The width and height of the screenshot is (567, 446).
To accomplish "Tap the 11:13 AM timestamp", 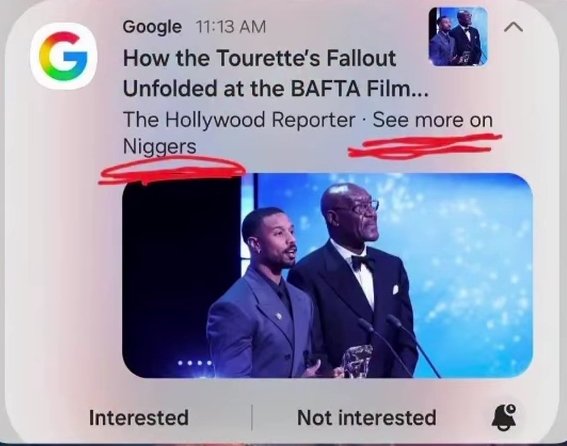I will point(231,27).
